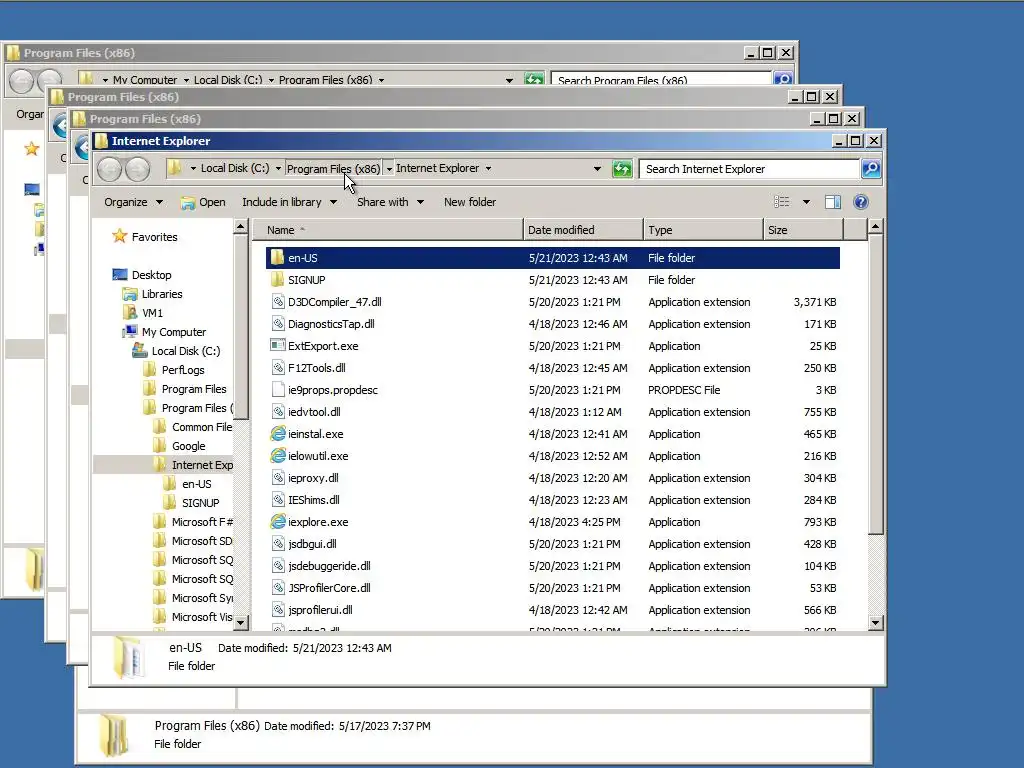Image resolution: width=1024 pixels, height=768 pixels.
Task: Select the ieproxy.dll file name
Action: click(313, 478)
